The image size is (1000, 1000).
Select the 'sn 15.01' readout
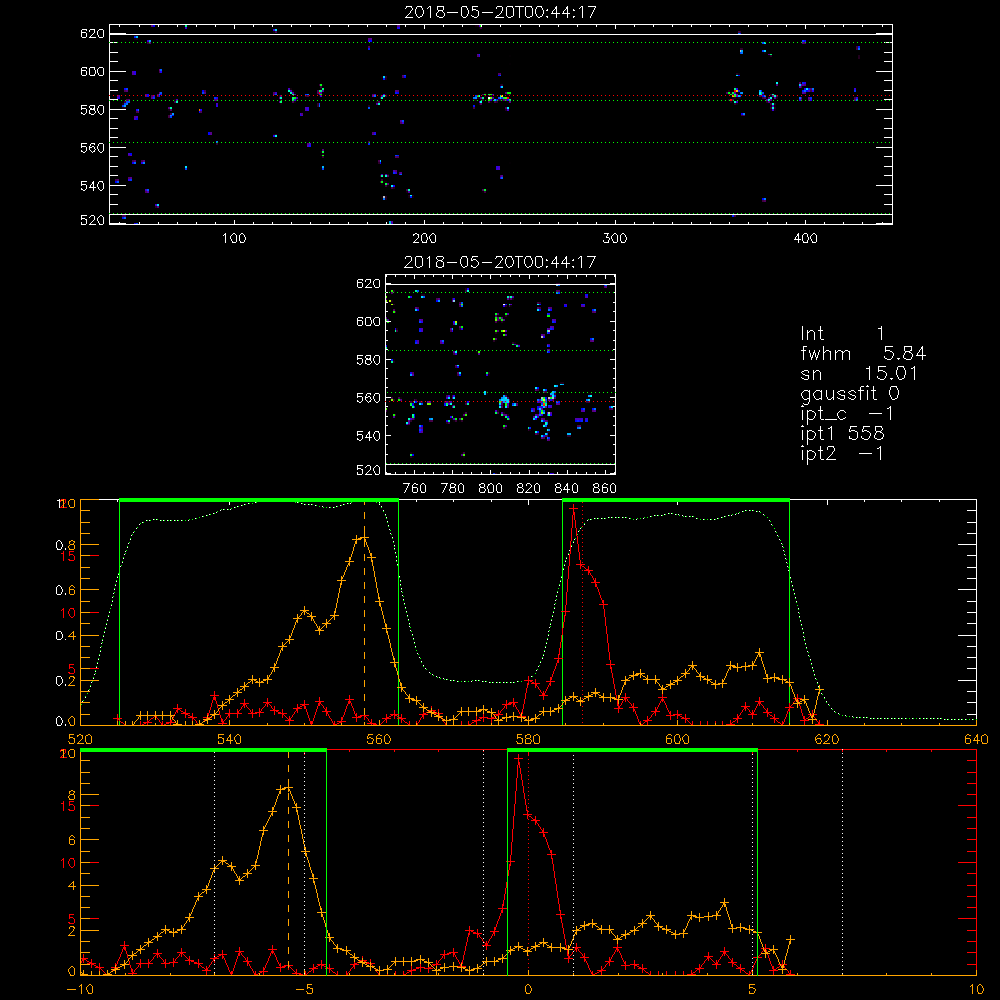tap(858, 373)
